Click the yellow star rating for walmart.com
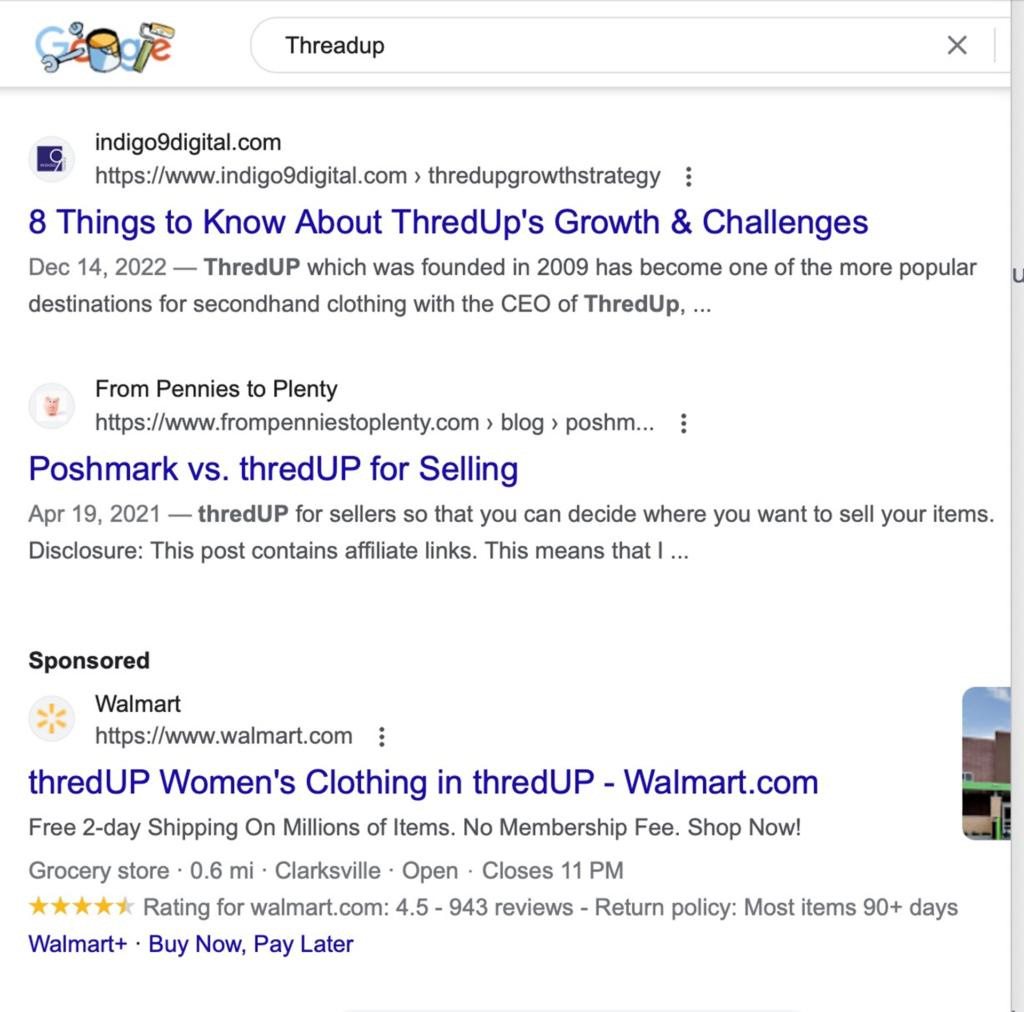 [81, 907]
